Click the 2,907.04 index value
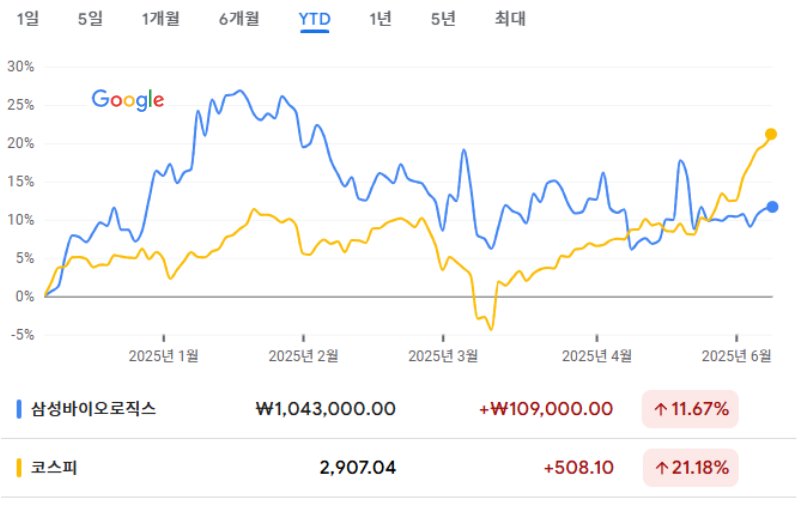 point(358,467)
